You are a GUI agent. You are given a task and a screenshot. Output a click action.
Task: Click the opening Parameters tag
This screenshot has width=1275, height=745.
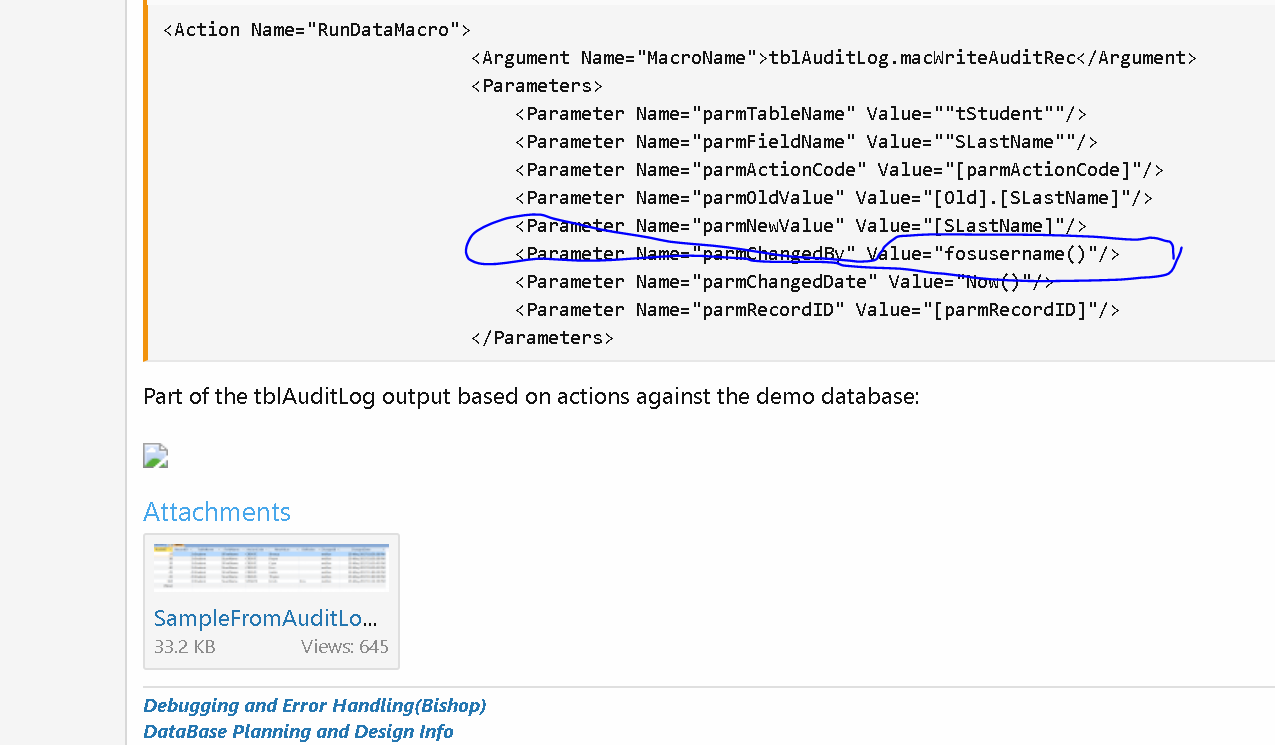[537, 86]
